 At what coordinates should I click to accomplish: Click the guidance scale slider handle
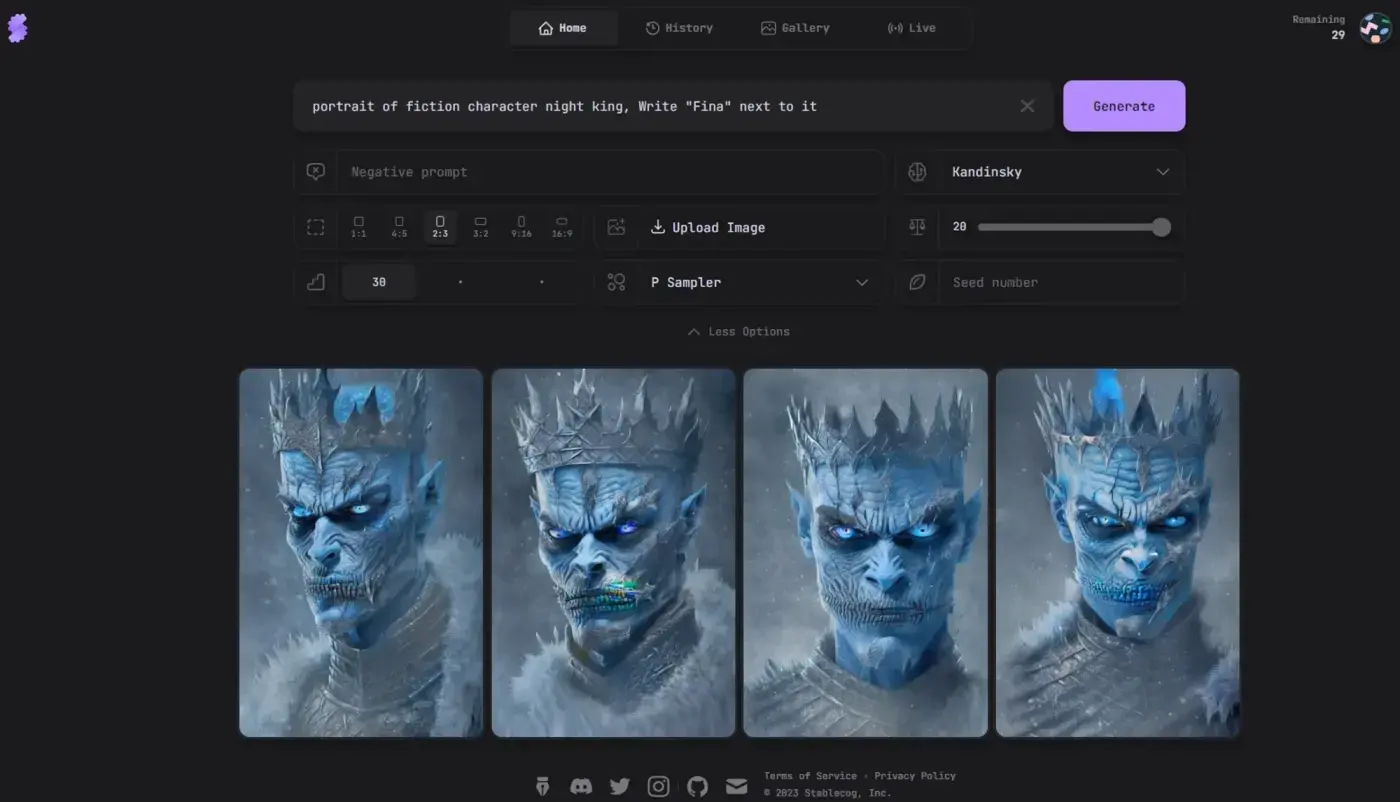(1161, 227)
